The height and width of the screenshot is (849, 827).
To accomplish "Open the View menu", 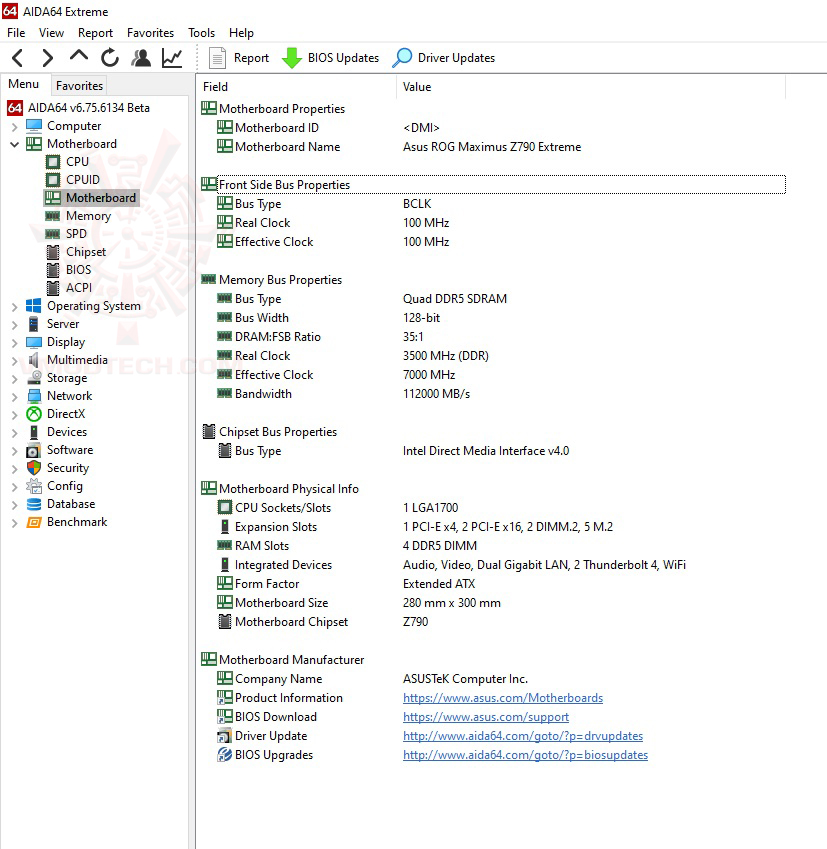I will (51, 33).
